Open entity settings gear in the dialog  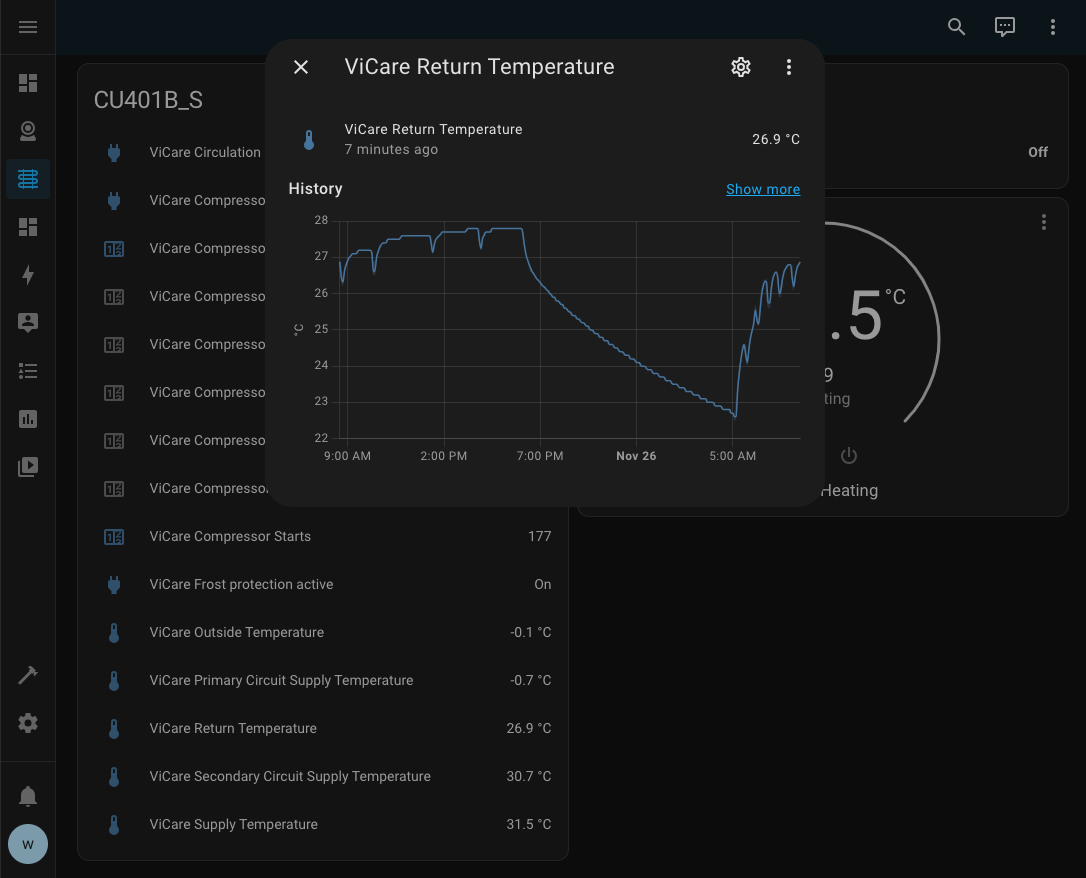tap(741, 67)
